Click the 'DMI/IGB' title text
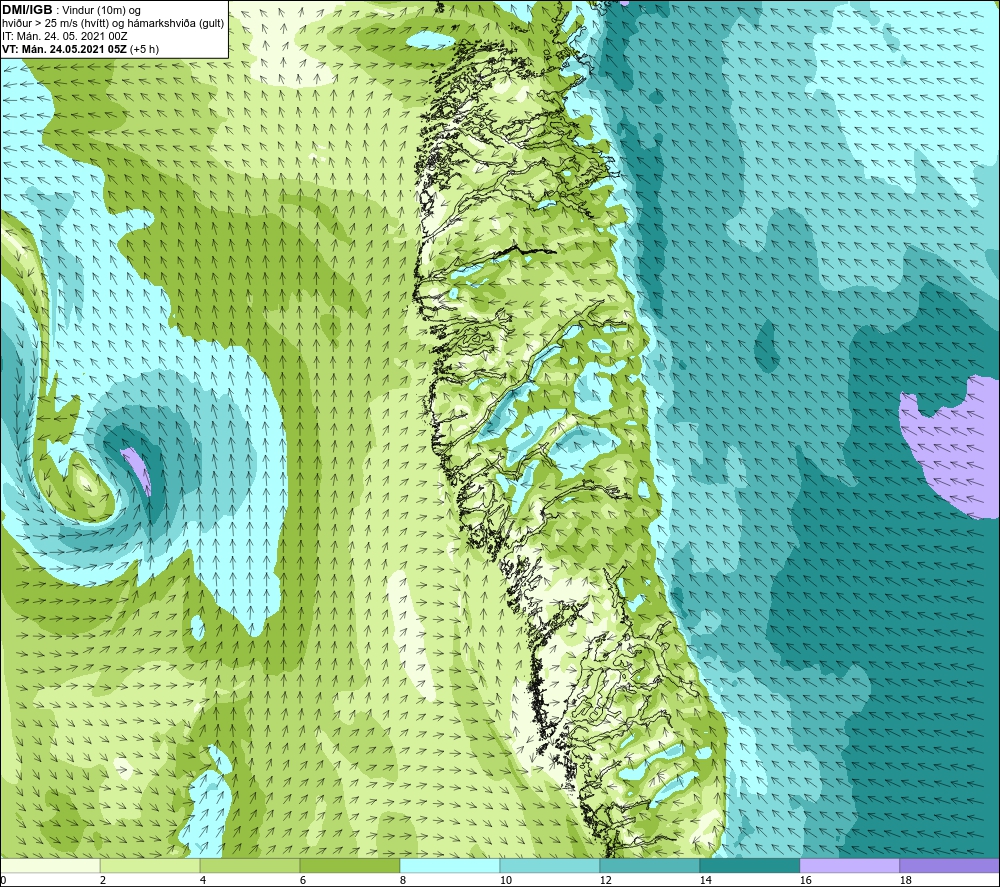 tap(27, 10)
